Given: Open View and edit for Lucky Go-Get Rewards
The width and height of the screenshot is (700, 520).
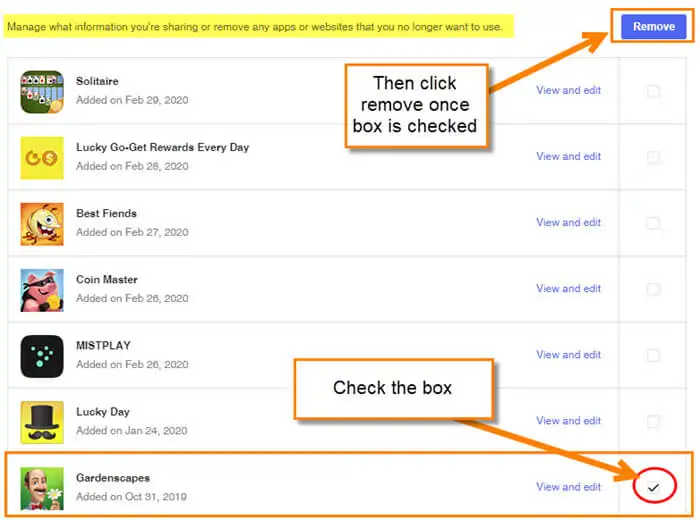Looking at the screenshot, I should tap(568, 156).
